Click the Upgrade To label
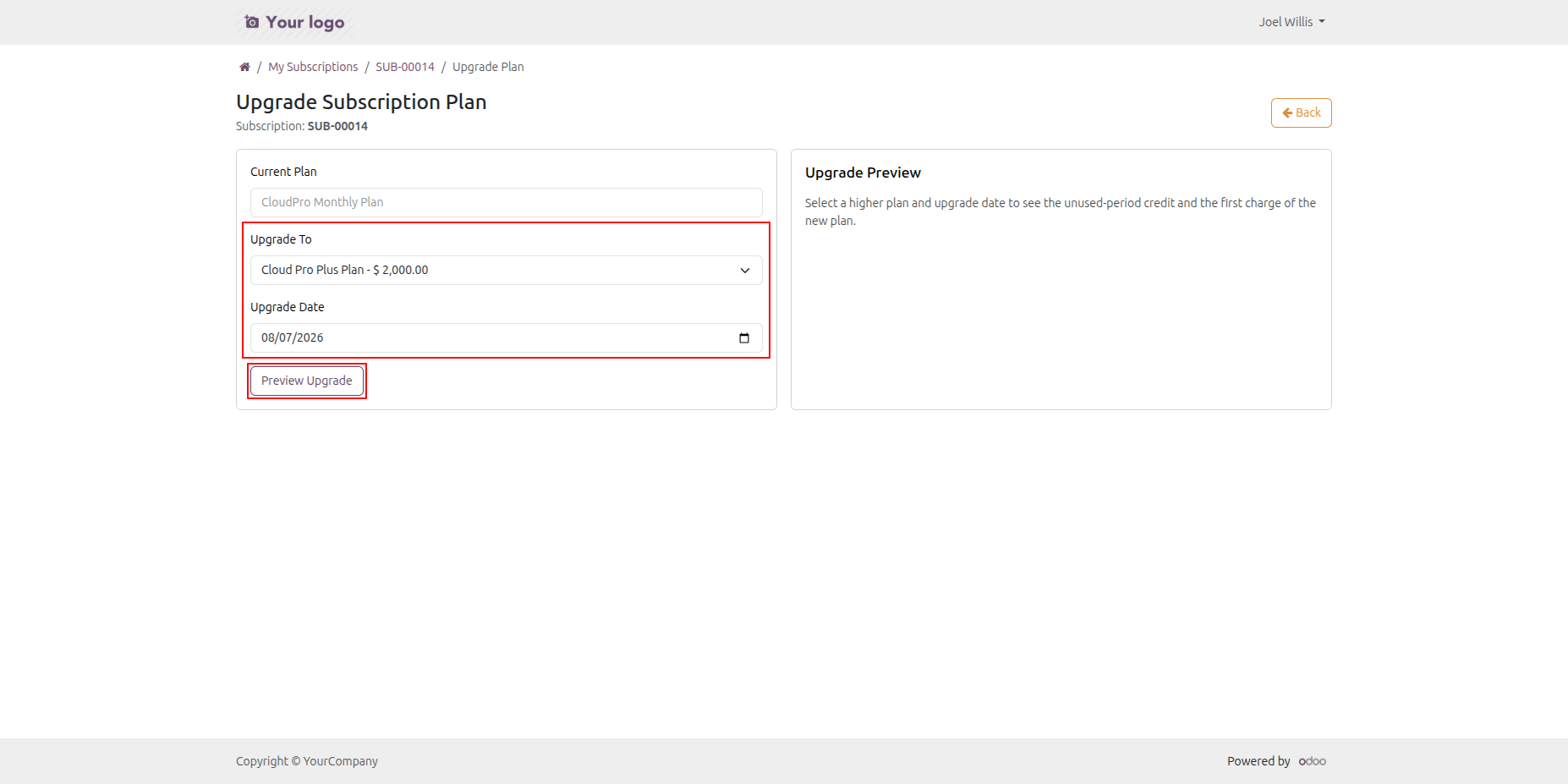Image resolution: width=1568 pixels, height=784 pixels. click(x=281, y=239)
